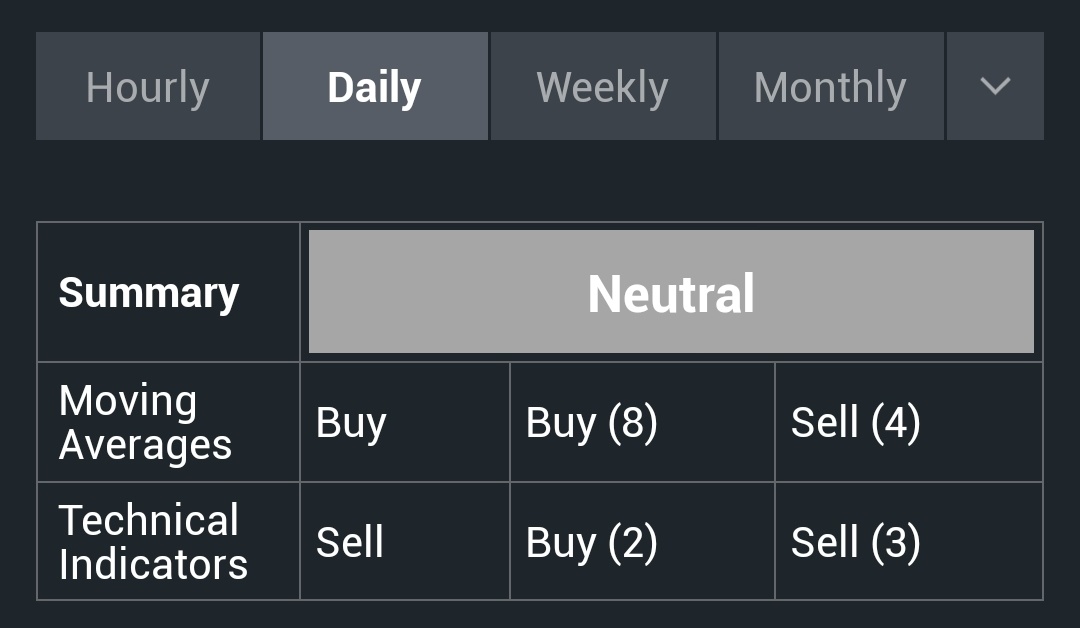Click the Neutral summary banner

click(672, 292)
